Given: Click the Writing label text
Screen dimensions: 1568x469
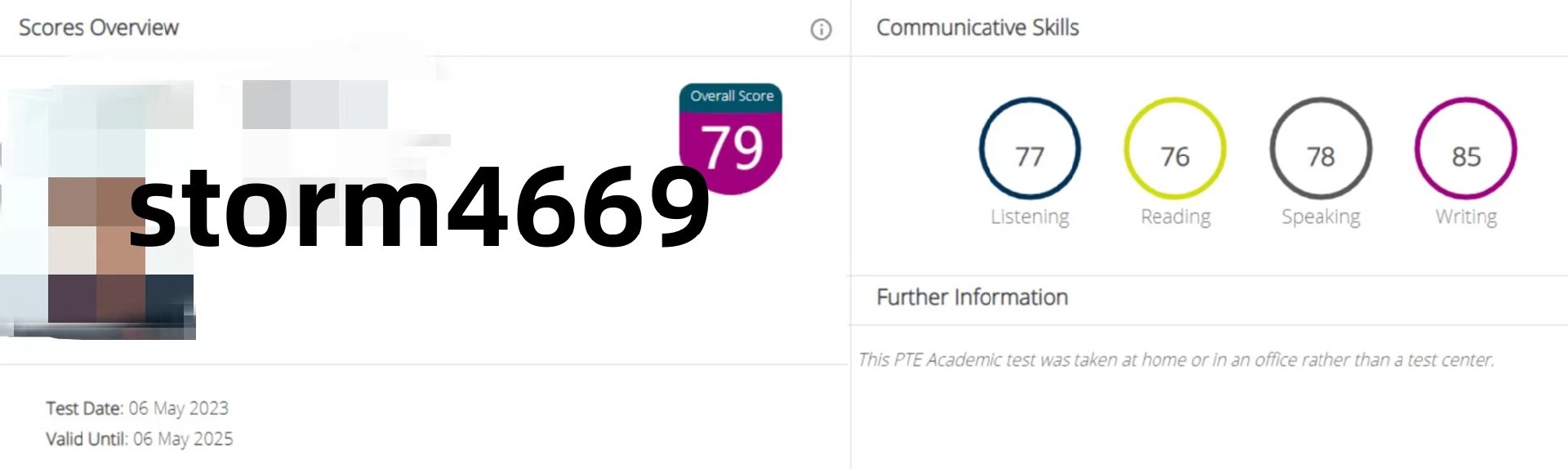Looking at the screenshot, I should [x=1466, y=217].
